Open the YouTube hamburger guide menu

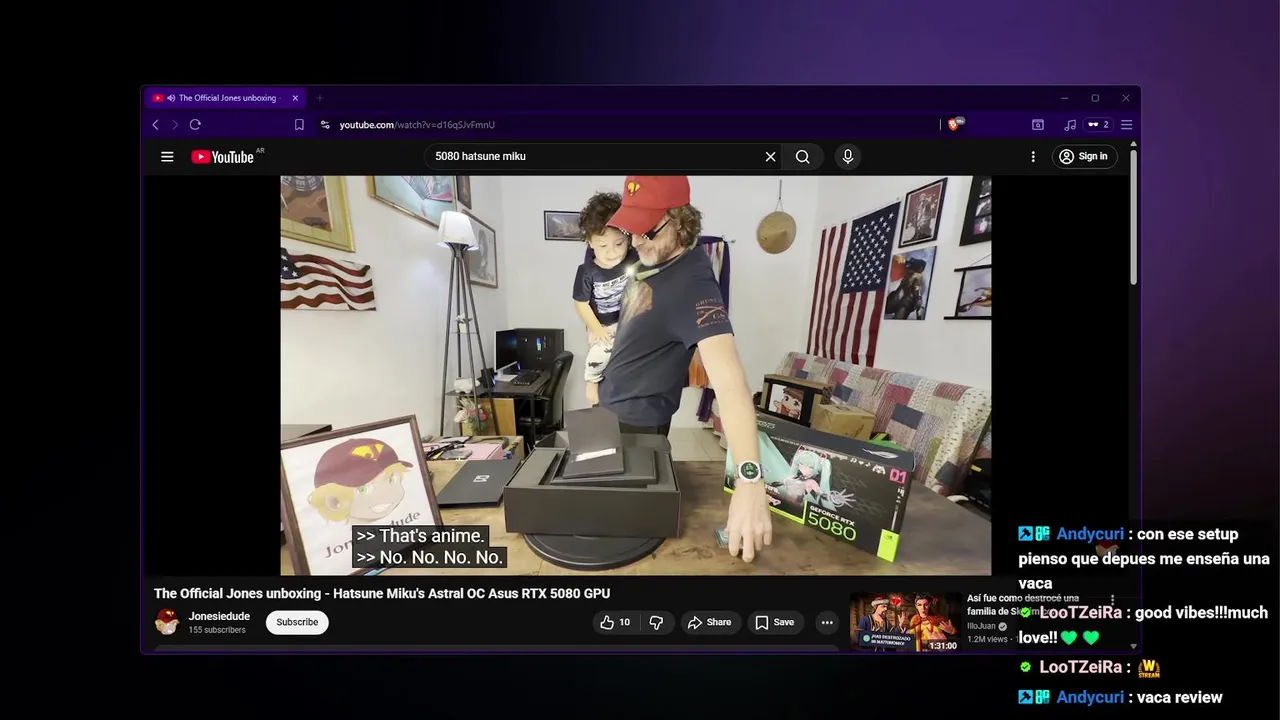[x=167, y=156]
